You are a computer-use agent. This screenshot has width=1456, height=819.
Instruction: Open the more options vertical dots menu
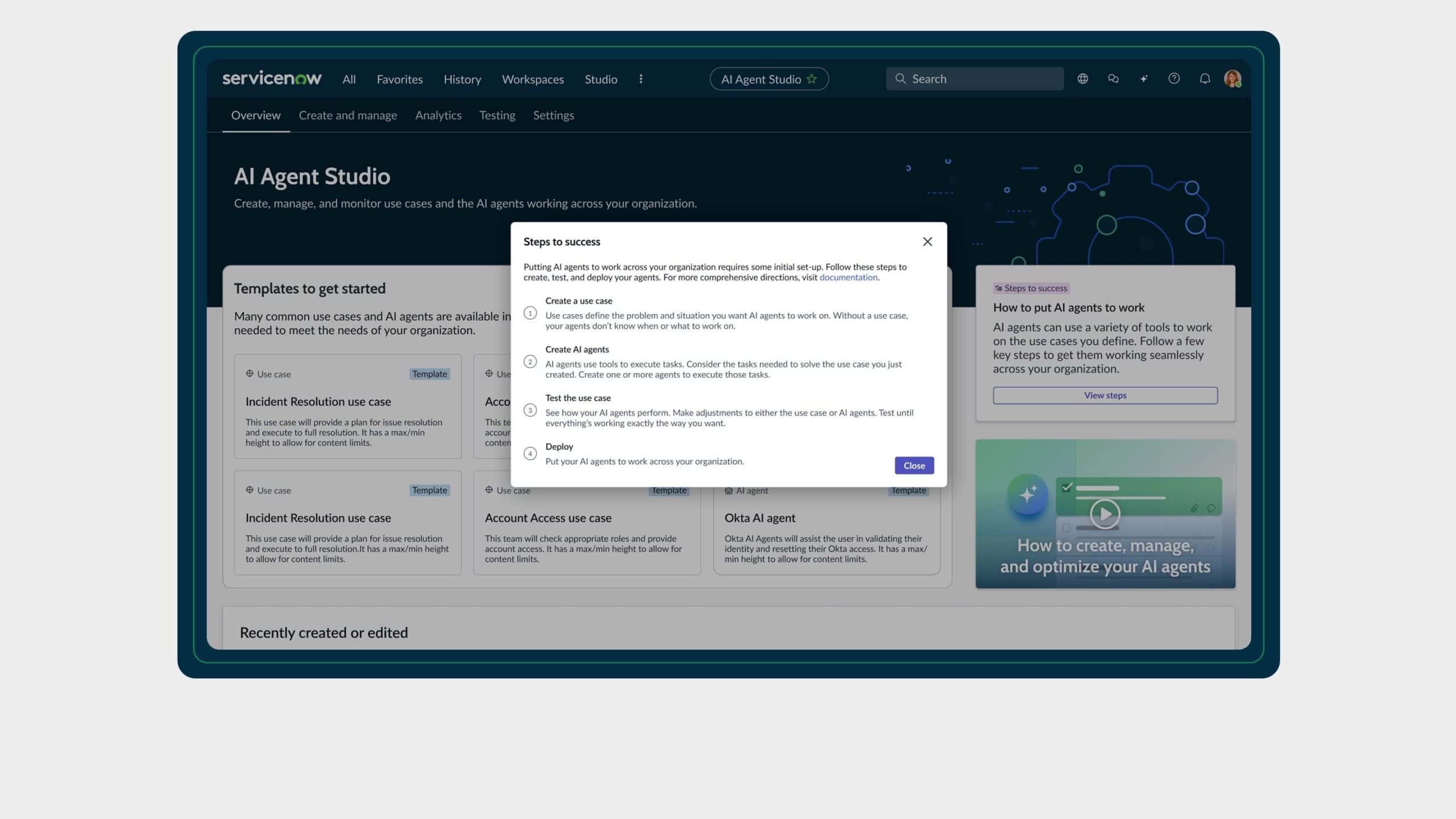641,79
